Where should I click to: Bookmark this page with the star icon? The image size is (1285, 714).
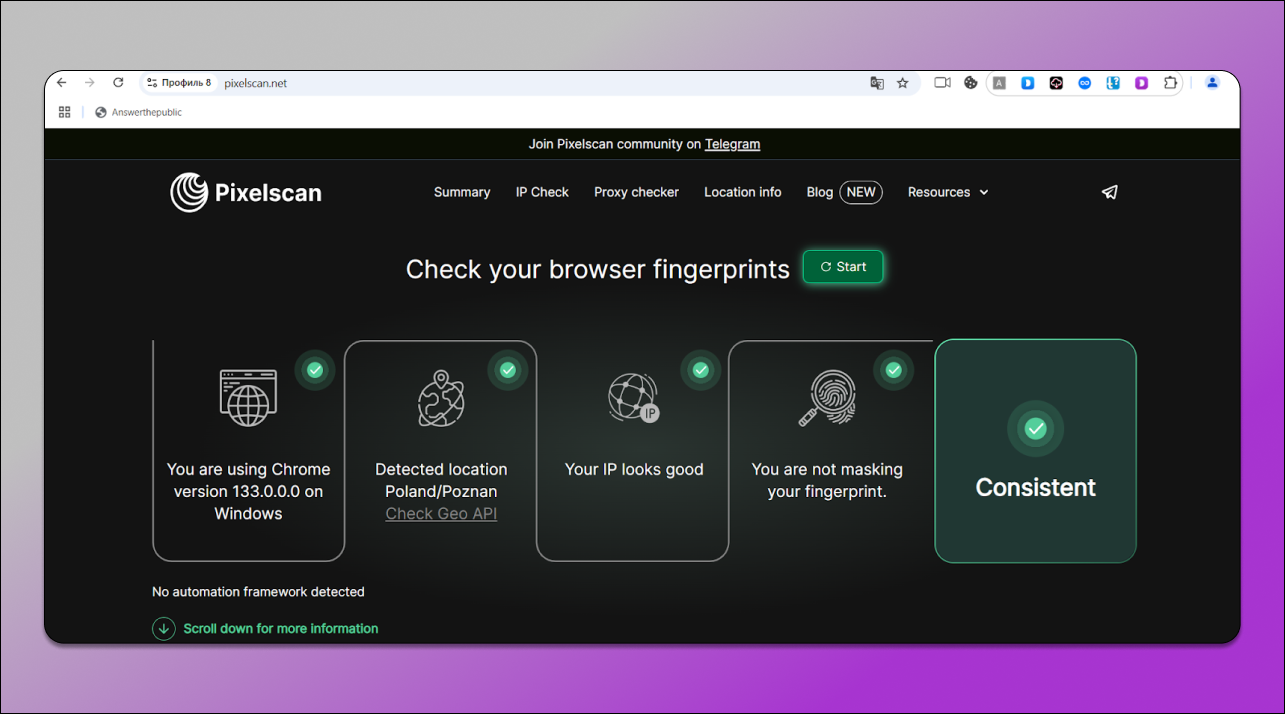click(903, 83)
